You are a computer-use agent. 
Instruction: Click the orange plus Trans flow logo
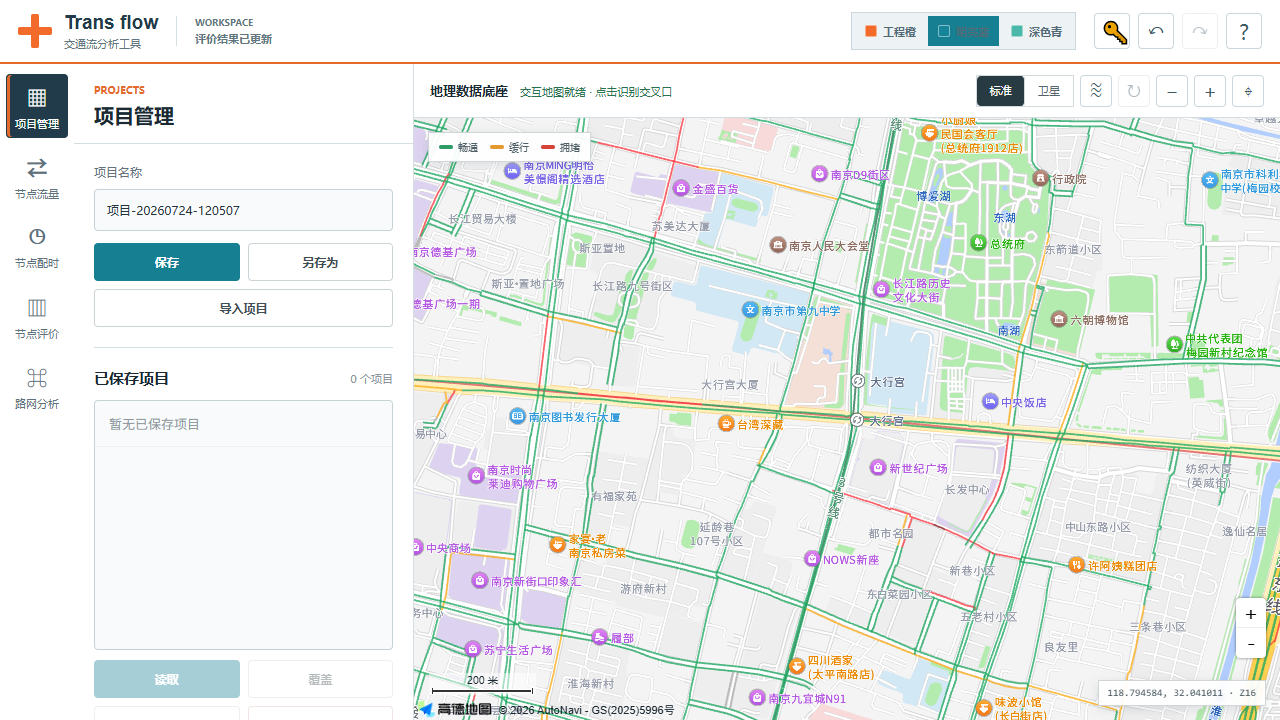tap(35, 31)
